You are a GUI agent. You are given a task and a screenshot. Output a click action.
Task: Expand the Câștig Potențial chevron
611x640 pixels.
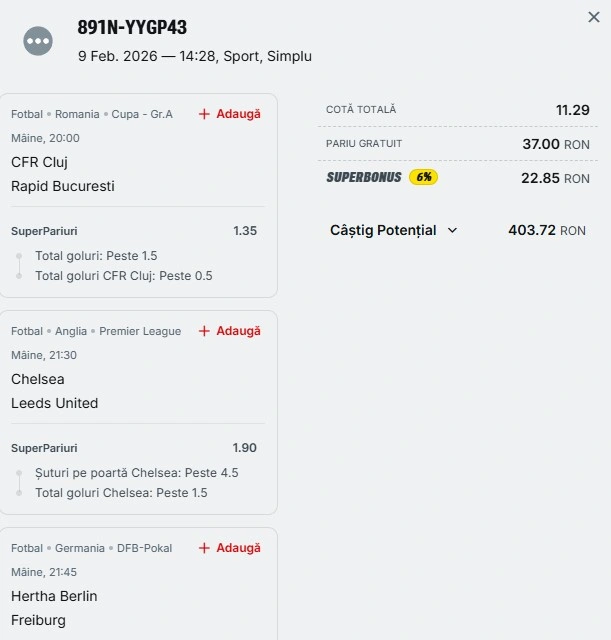click(x=452, y=230)
